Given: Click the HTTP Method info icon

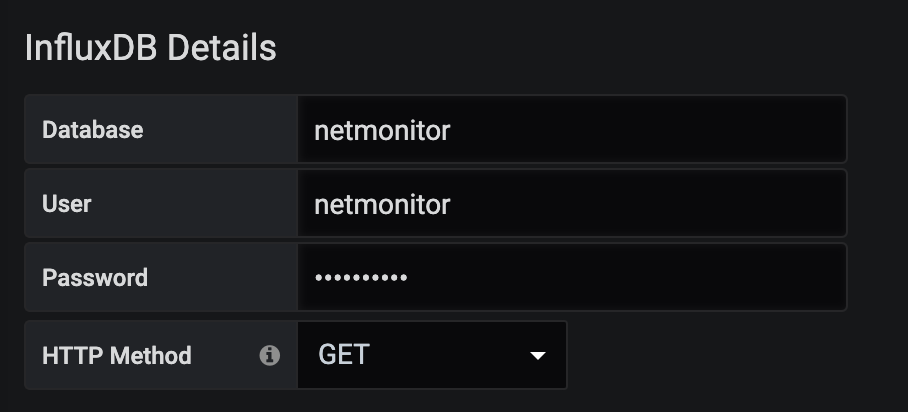Looking at the screenshot, I should 269,355.
